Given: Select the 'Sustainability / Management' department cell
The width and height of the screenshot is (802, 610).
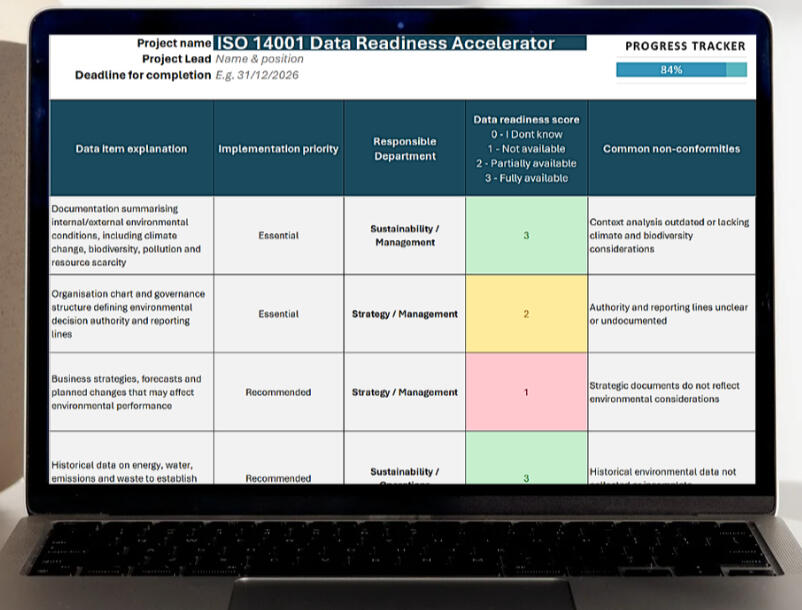Looking at the screenshot, I should [405, 235].
